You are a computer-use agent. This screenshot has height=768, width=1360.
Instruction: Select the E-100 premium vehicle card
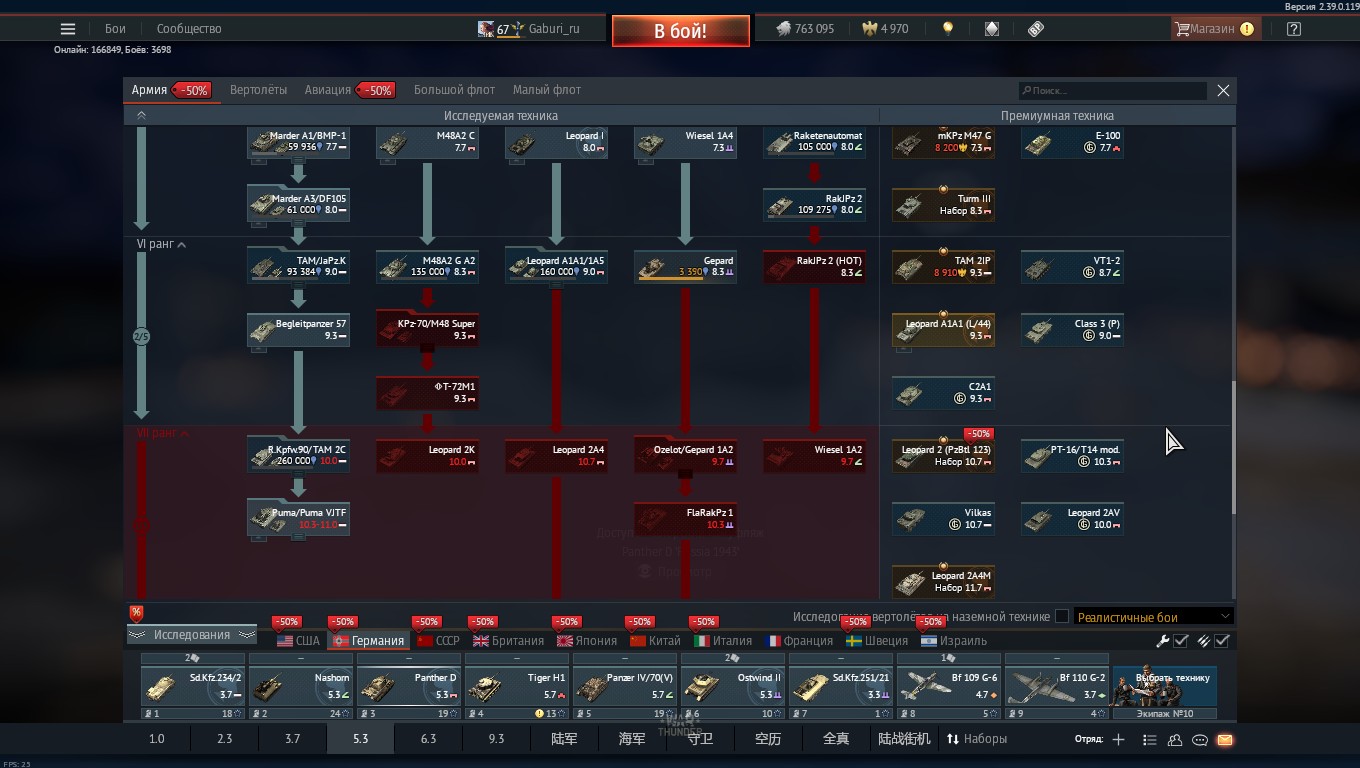click(x=1072, y=142)
